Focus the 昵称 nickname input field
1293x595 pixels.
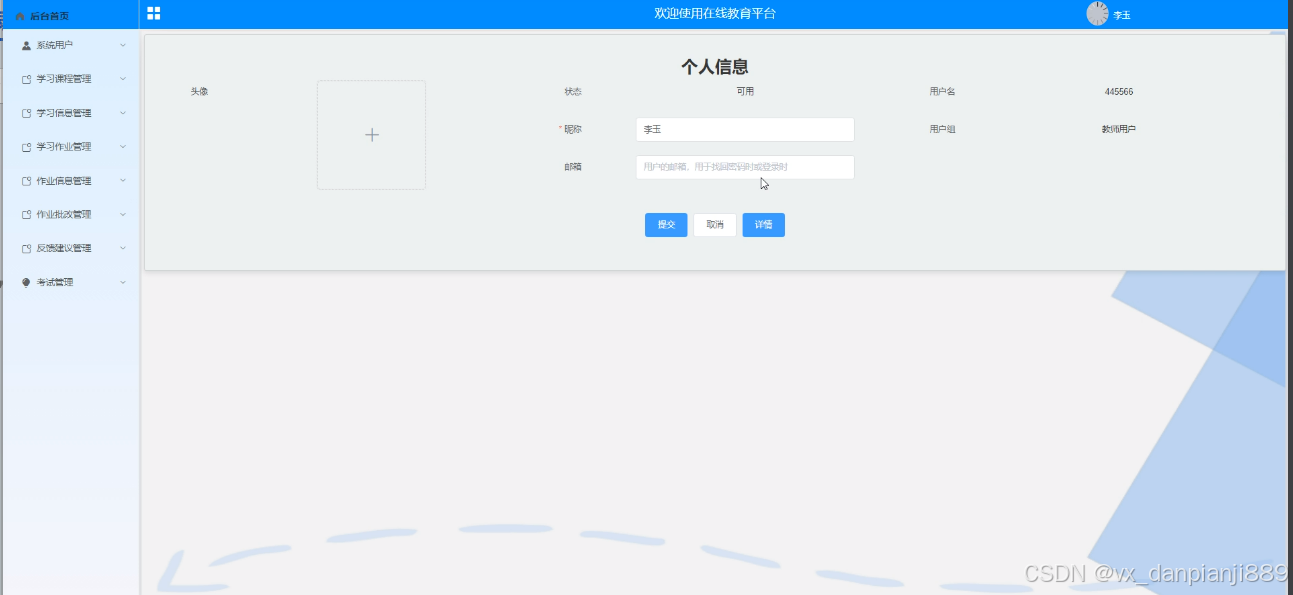click(x=745, y=130)
